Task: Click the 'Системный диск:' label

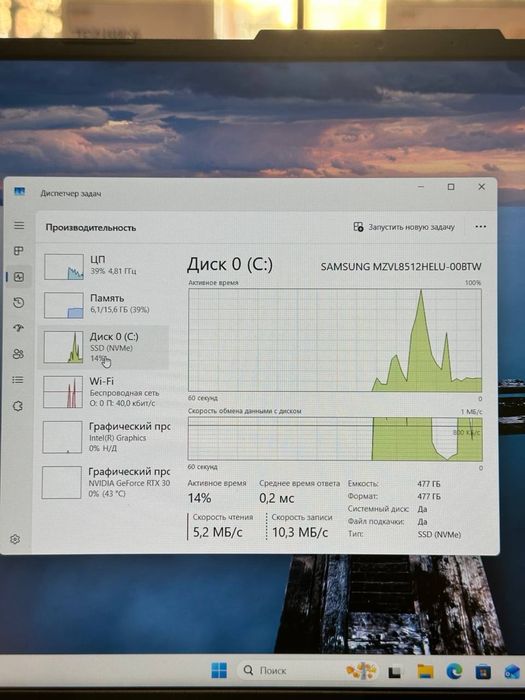Action: [x=378, y=509]
